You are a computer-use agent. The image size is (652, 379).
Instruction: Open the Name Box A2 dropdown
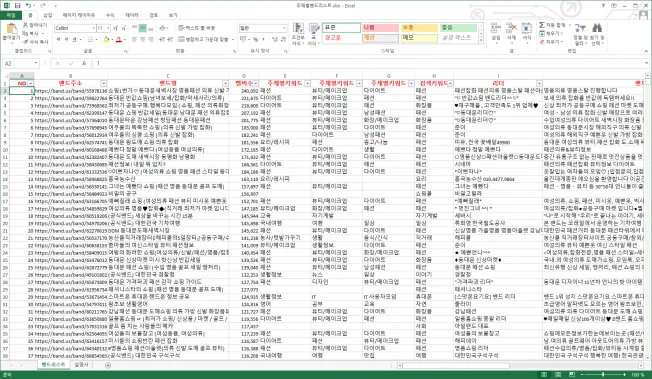point(36,63)
